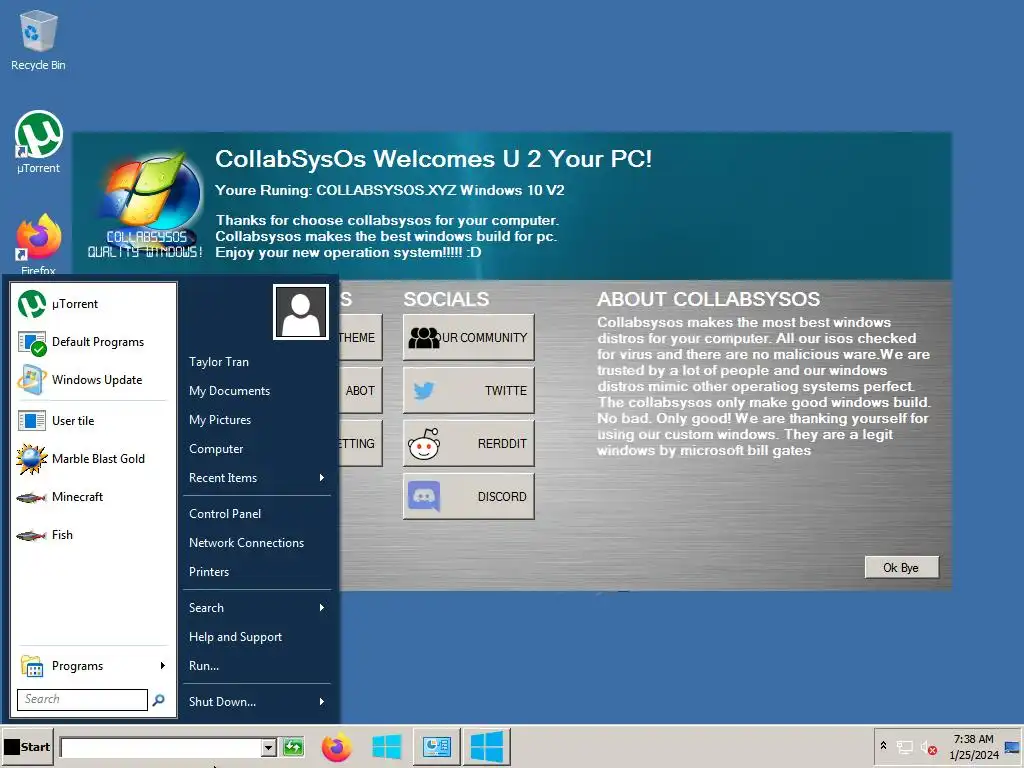Focus the Start menu Search box

(x=82, y=699)
